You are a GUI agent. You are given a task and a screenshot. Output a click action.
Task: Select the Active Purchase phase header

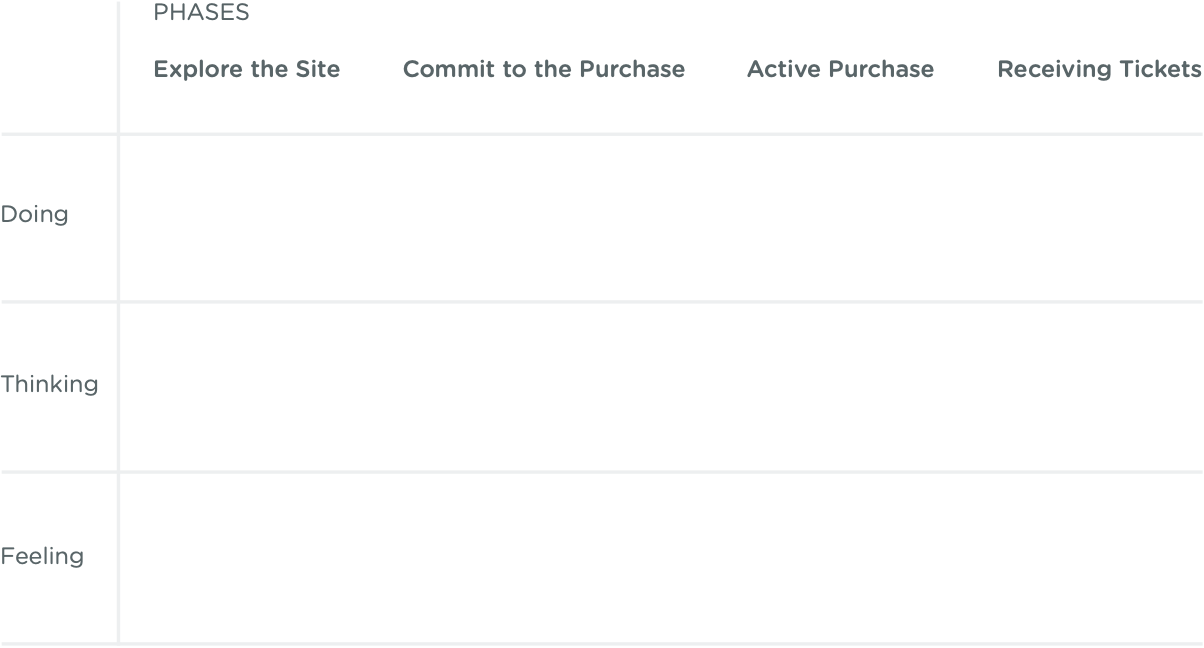click(840, 69)
